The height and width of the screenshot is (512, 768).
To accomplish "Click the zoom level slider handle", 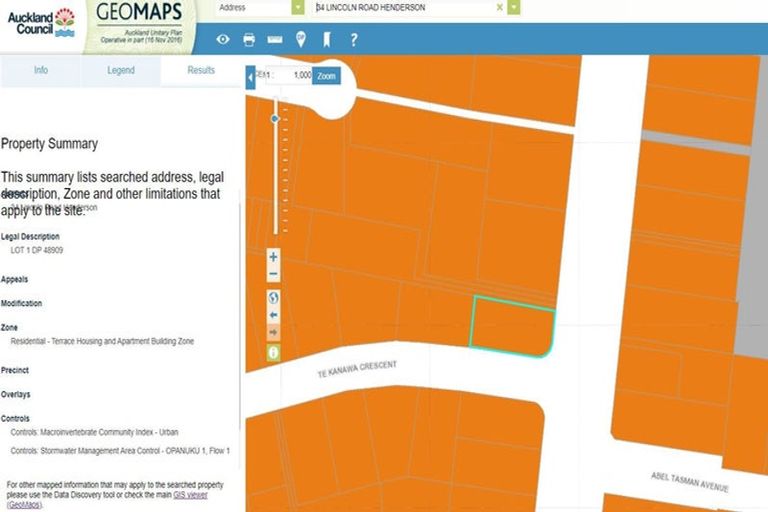I will (275, 119).
